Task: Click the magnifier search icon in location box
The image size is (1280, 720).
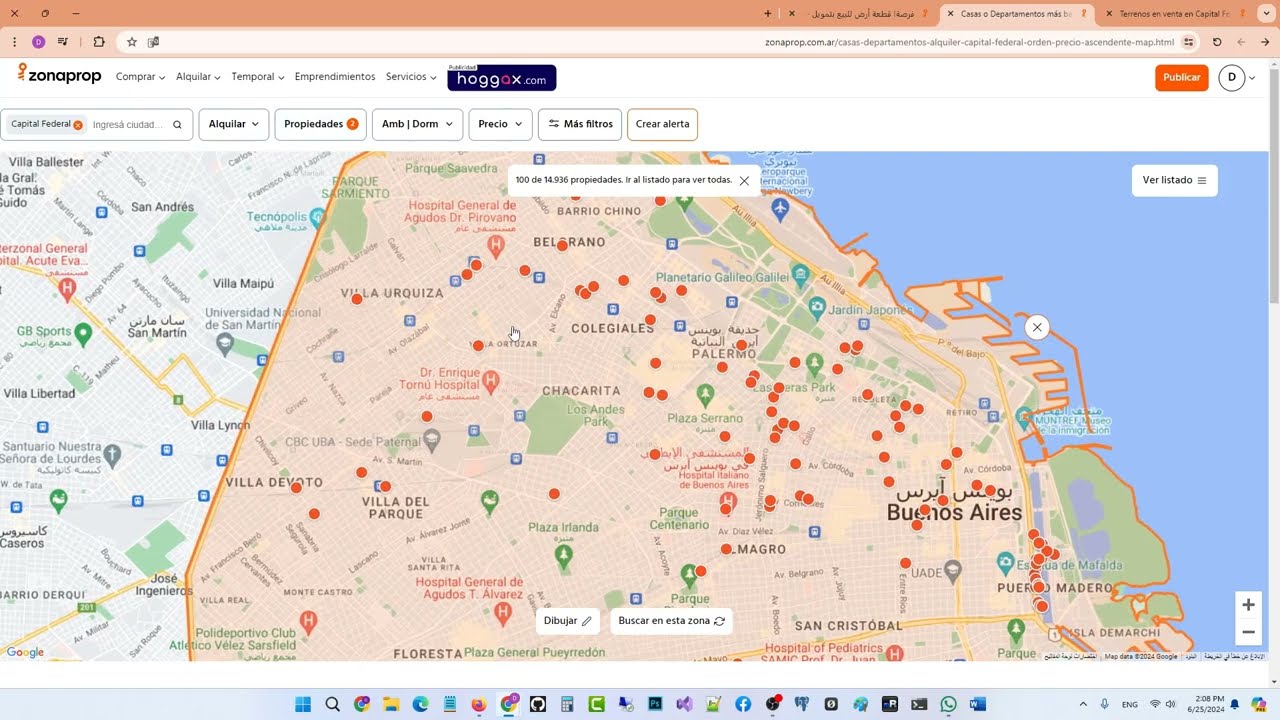Action: [x=177, y=125]
